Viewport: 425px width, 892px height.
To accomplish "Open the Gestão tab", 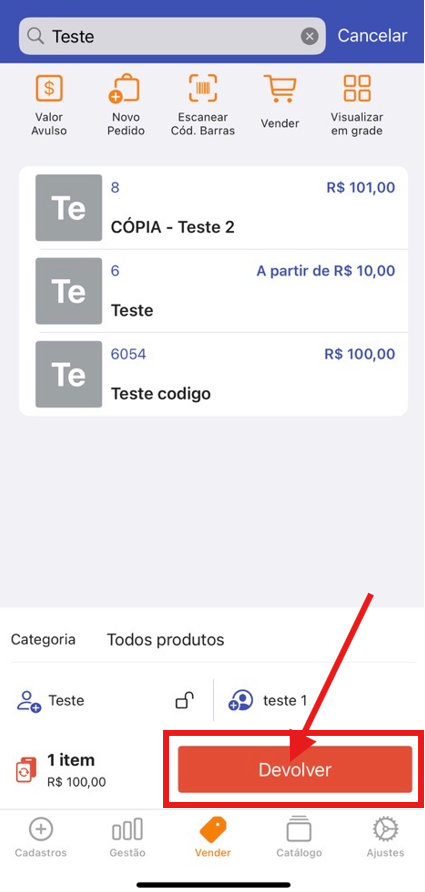I will point(127,837).
